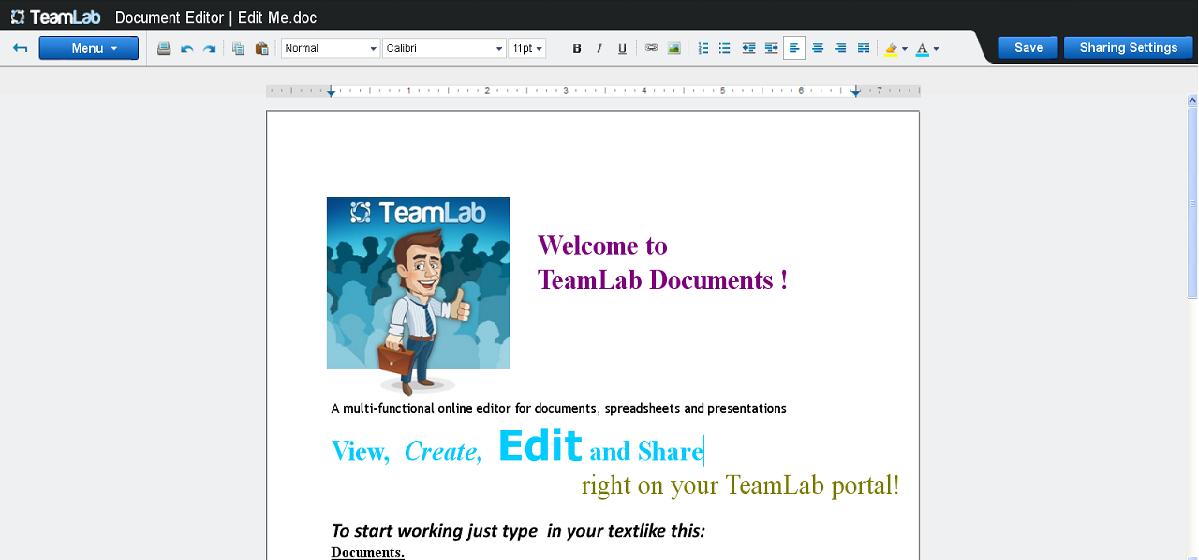Click scrollbar up arrow

(1192, 100)
